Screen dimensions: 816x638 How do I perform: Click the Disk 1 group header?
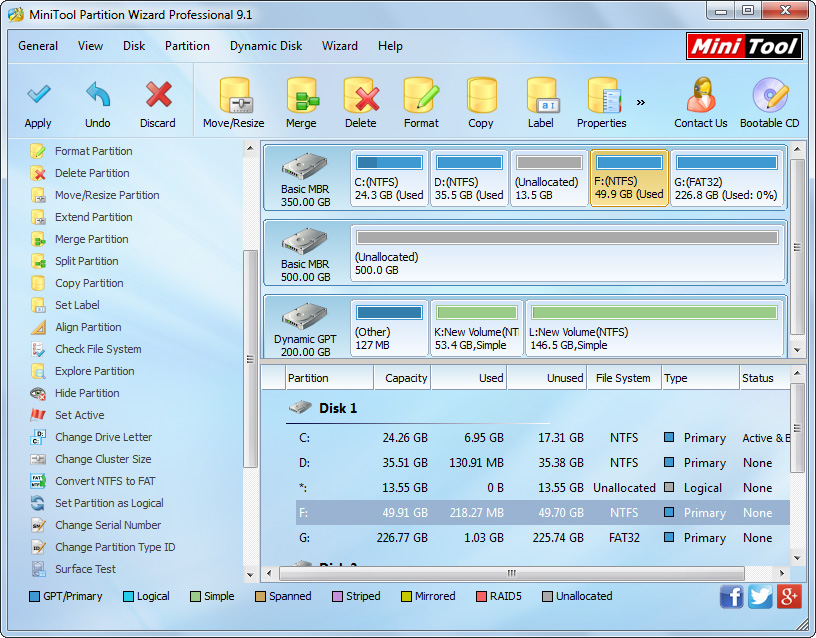[338, 408]
